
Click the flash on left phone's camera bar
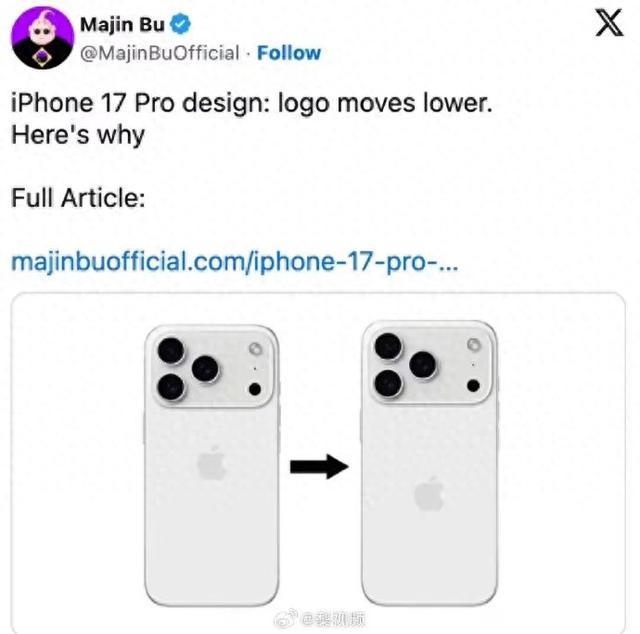point(256,349)
